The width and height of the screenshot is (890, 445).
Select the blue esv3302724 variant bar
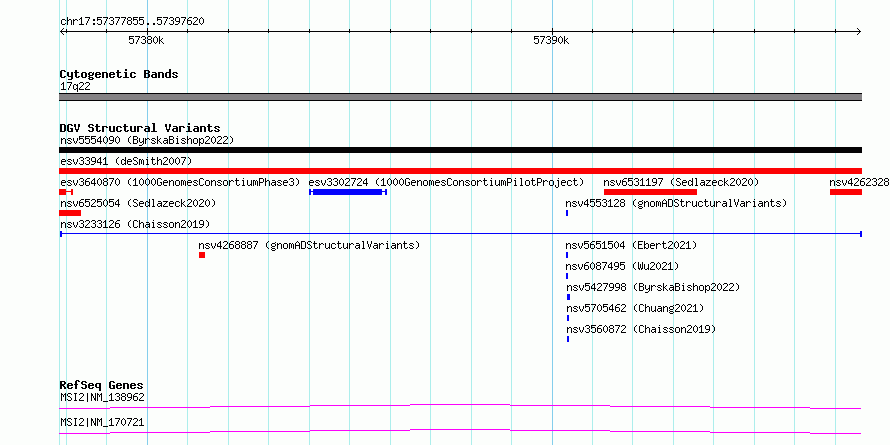point(348,192)
